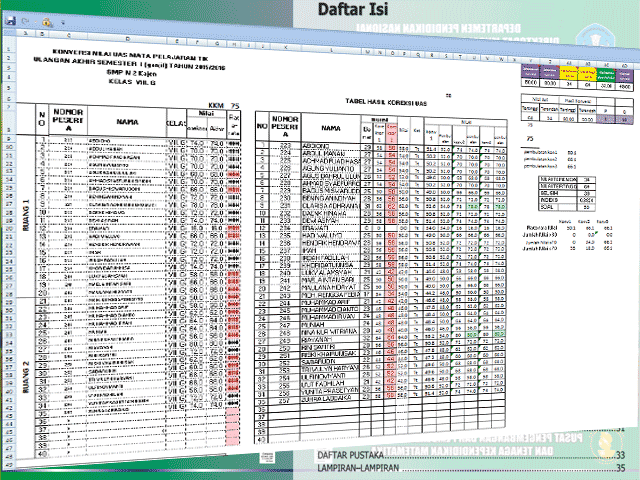
Task: Click the 'KKM' label cell
Action: pyautogui.click(x=216, y=105)
